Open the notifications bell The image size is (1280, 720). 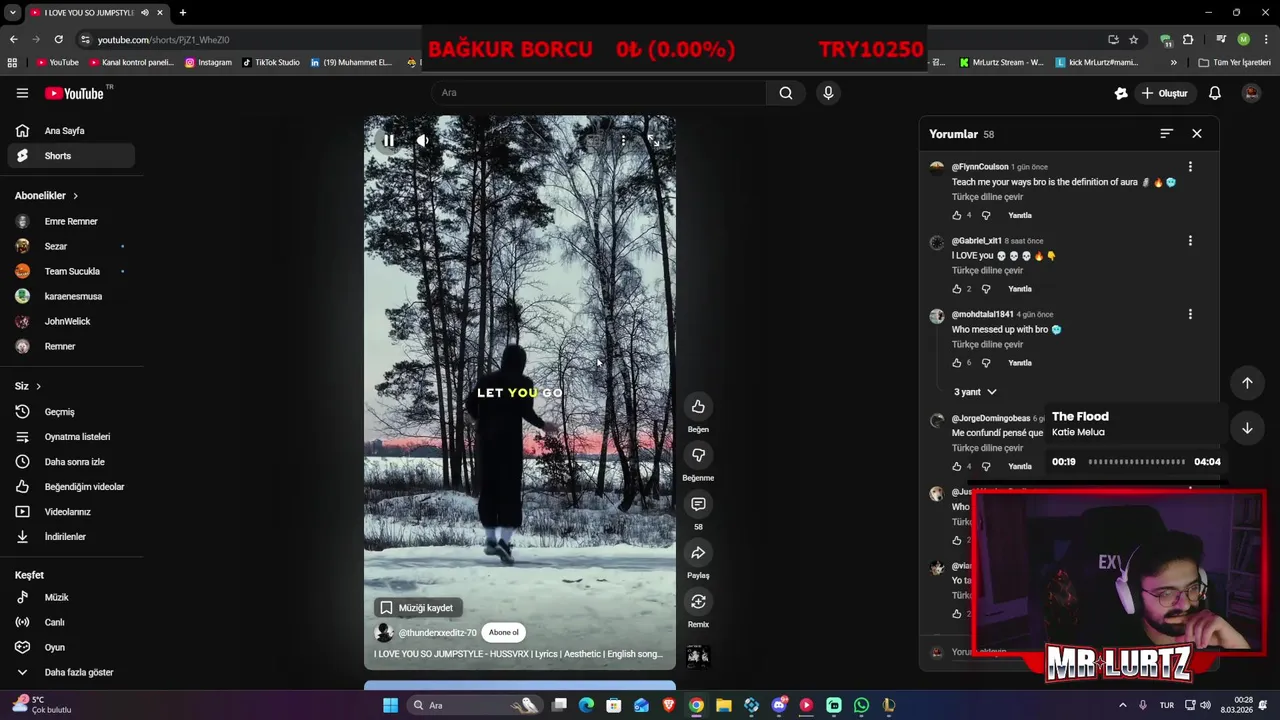(x=1215, y=93)
